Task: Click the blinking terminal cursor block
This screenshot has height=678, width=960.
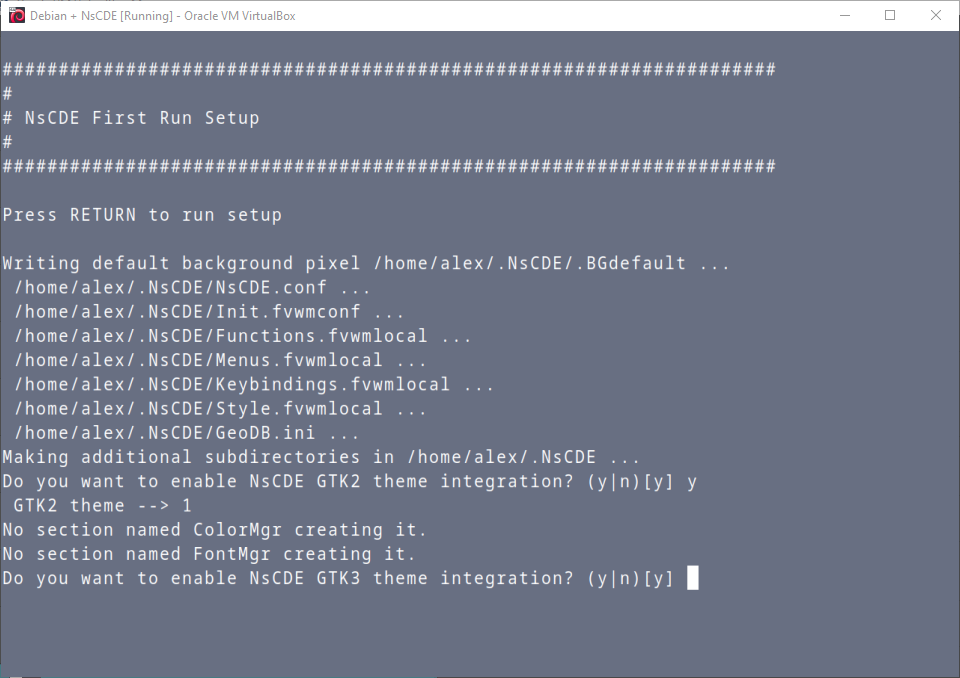Action: [x=692, y=577]
